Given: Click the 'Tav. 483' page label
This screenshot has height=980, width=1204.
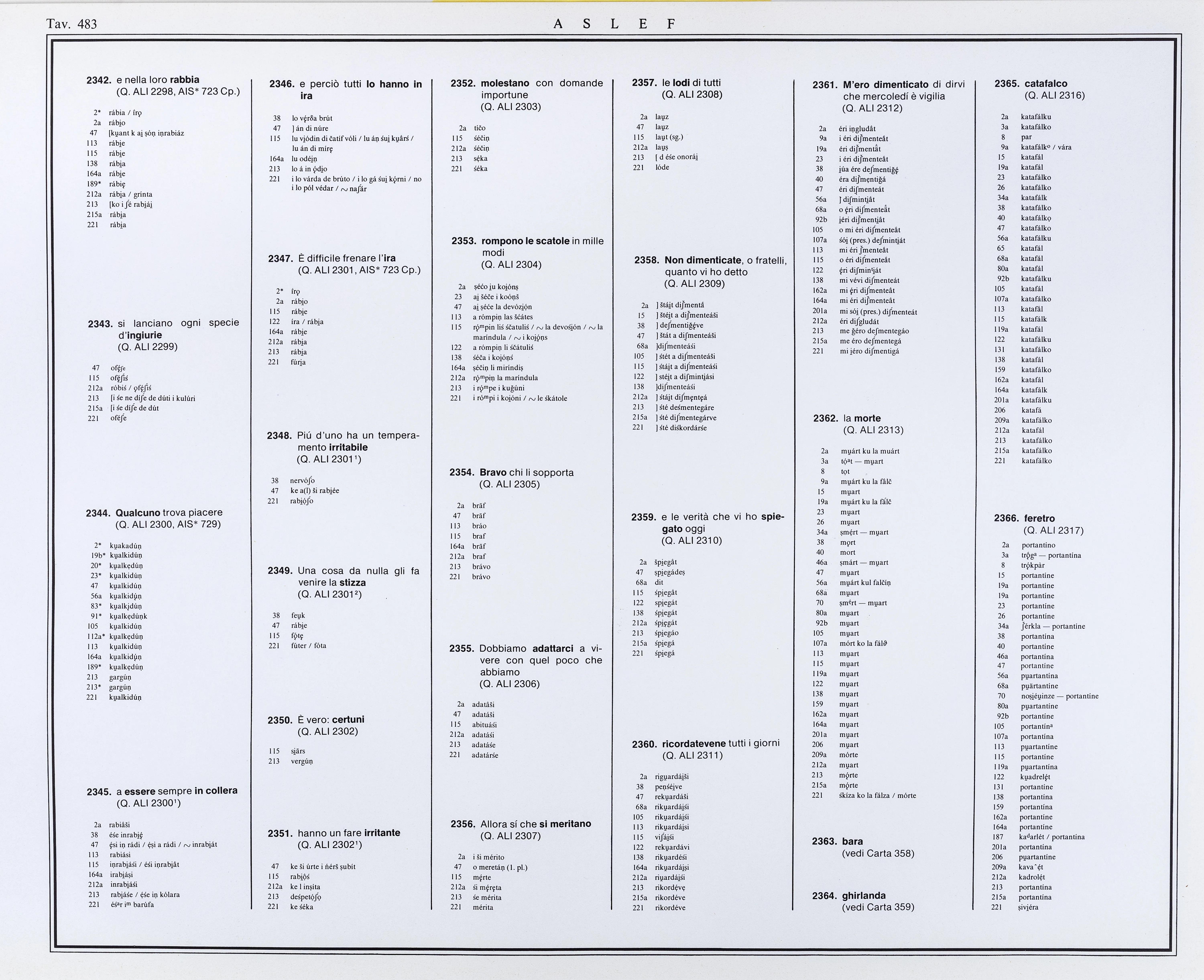Looking at the screenshot, I should (72, 24).
